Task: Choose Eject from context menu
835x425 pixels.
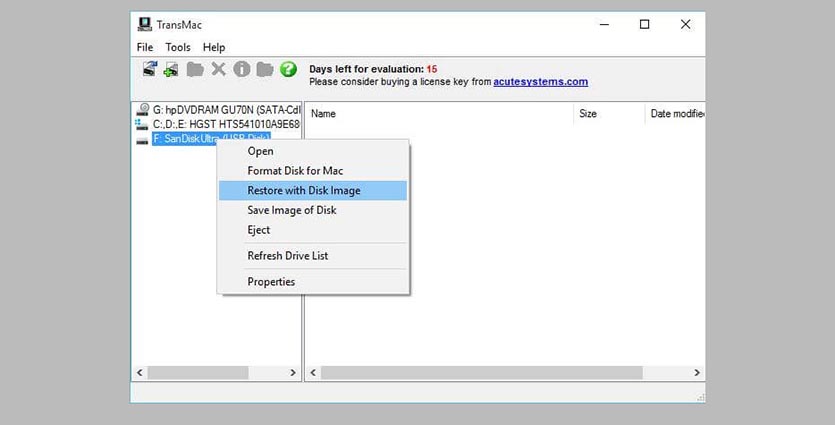Action: (259, 229)
